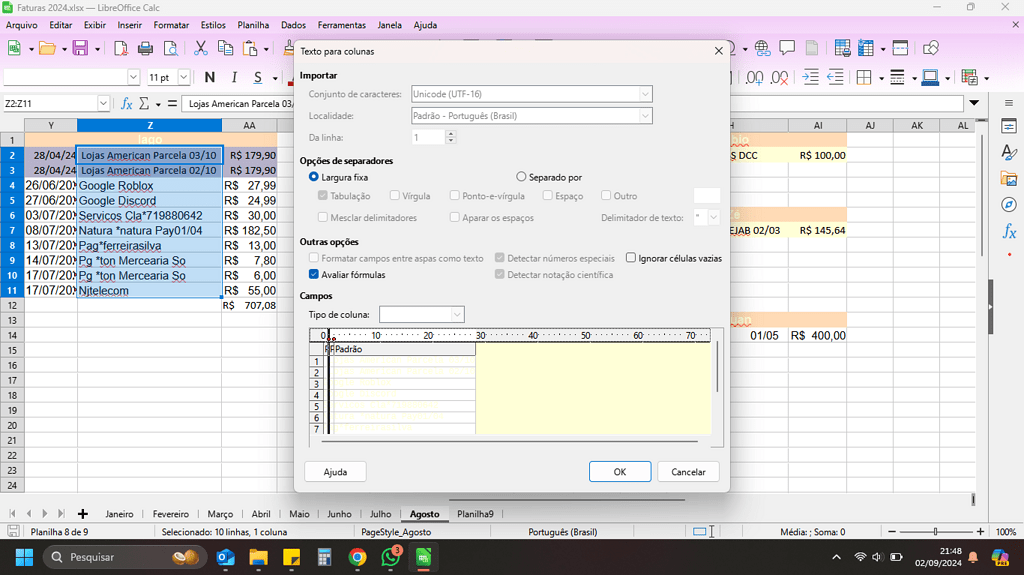Click the Add decimal place icon

755,78
